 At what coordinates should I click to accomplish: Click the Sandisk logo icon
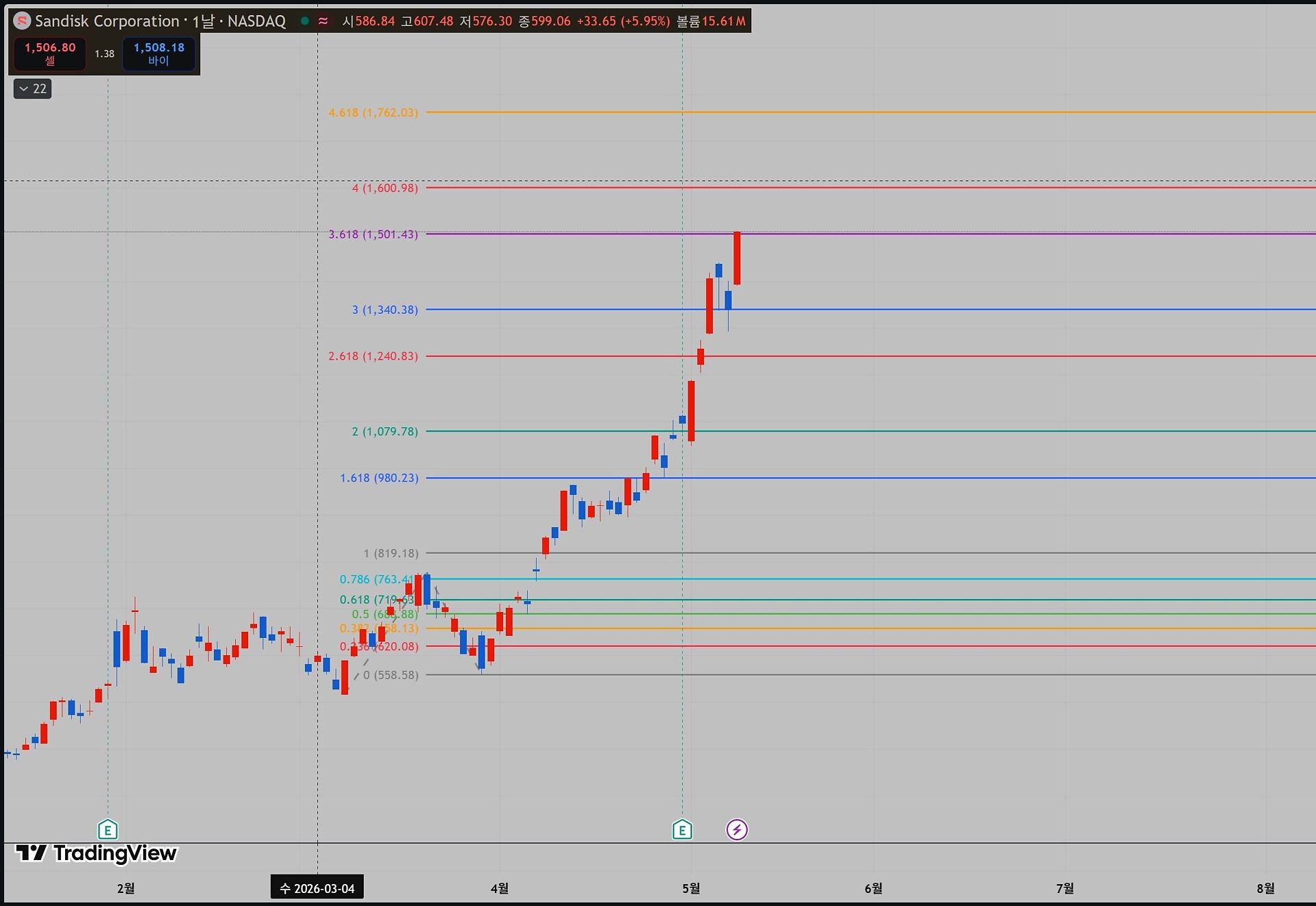[22, 21]
